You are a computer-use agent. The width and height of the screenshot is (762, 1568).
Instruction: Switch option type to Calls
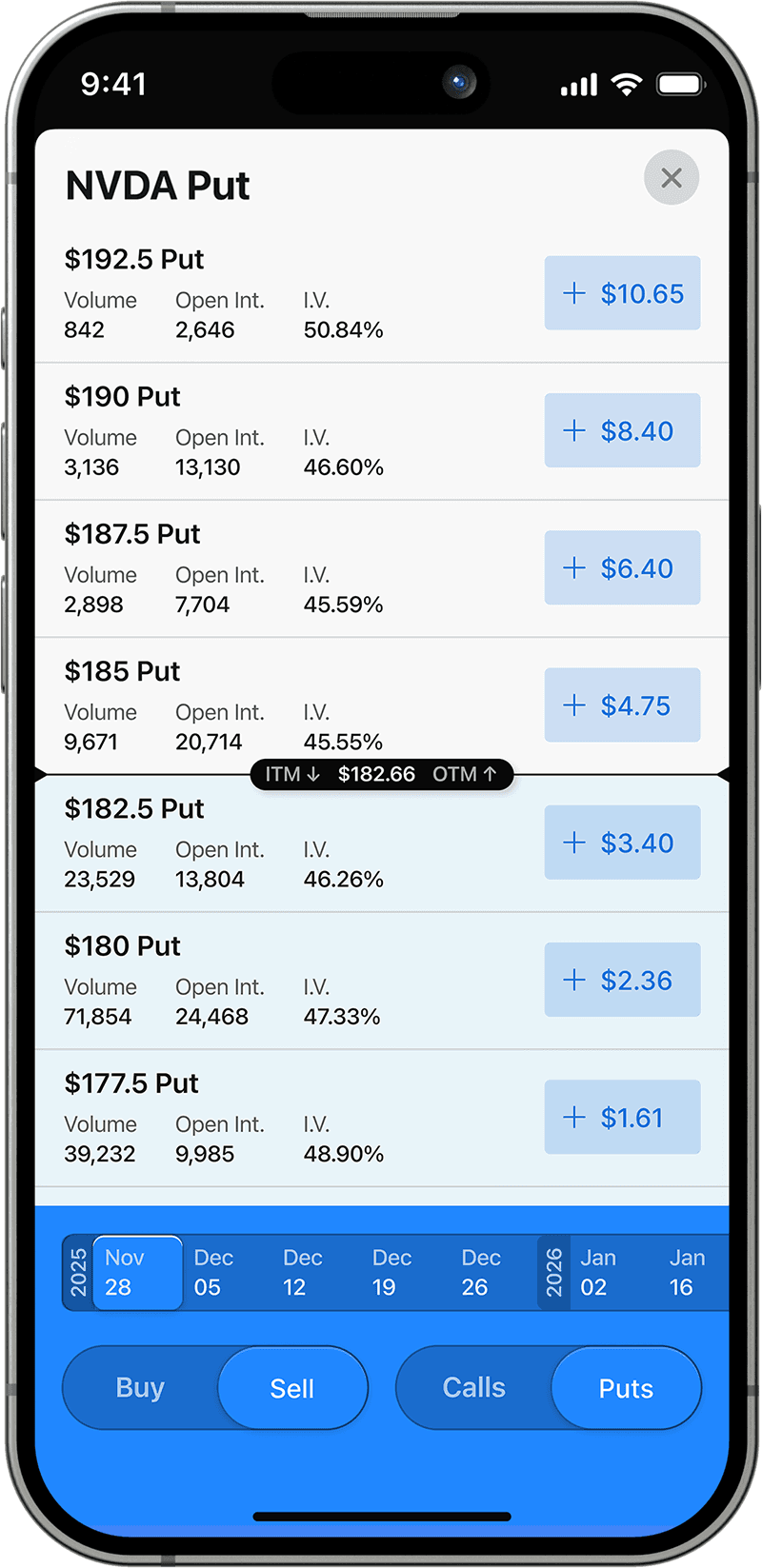(473, 1387)
